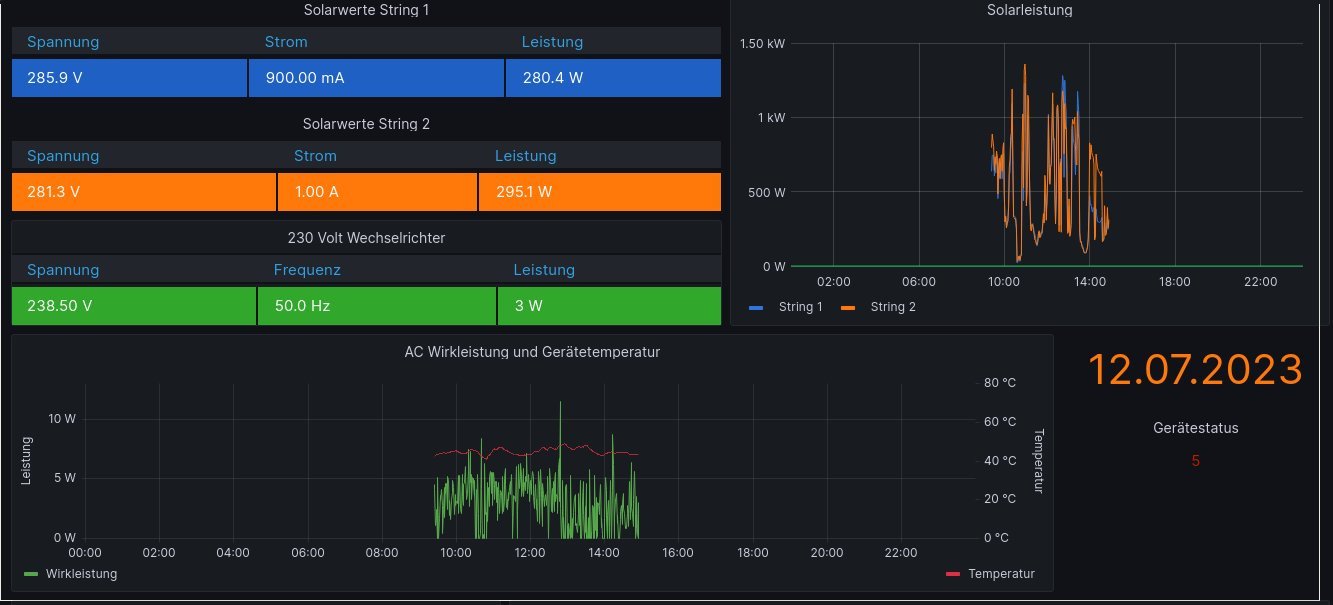The width and height of the screenshot is (1333, 605).
Task: Toggle String 2 series via its legend label
Action: pos(892,307)
